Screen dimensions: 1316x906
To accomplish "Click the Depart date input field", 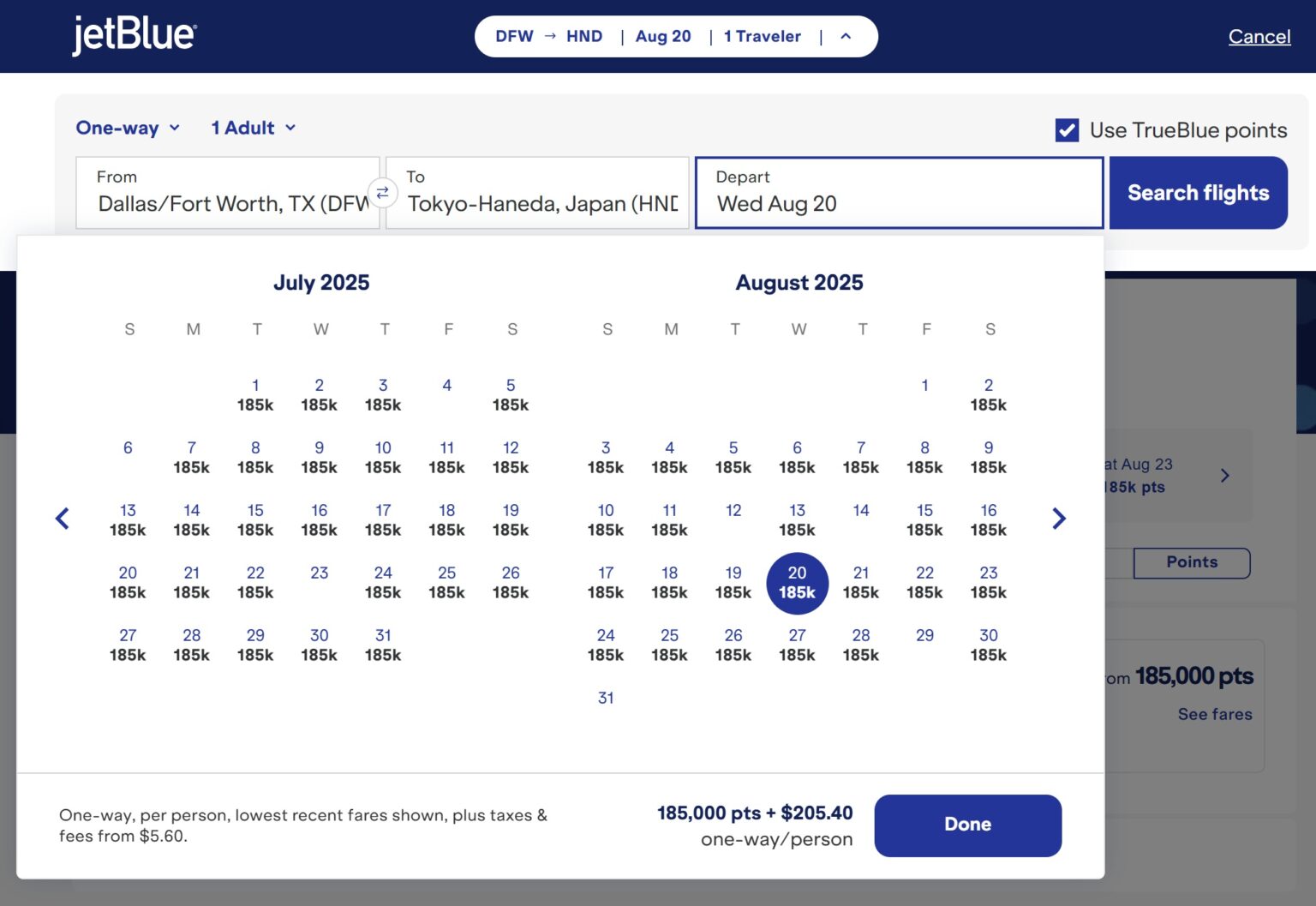I will [898, 193].
